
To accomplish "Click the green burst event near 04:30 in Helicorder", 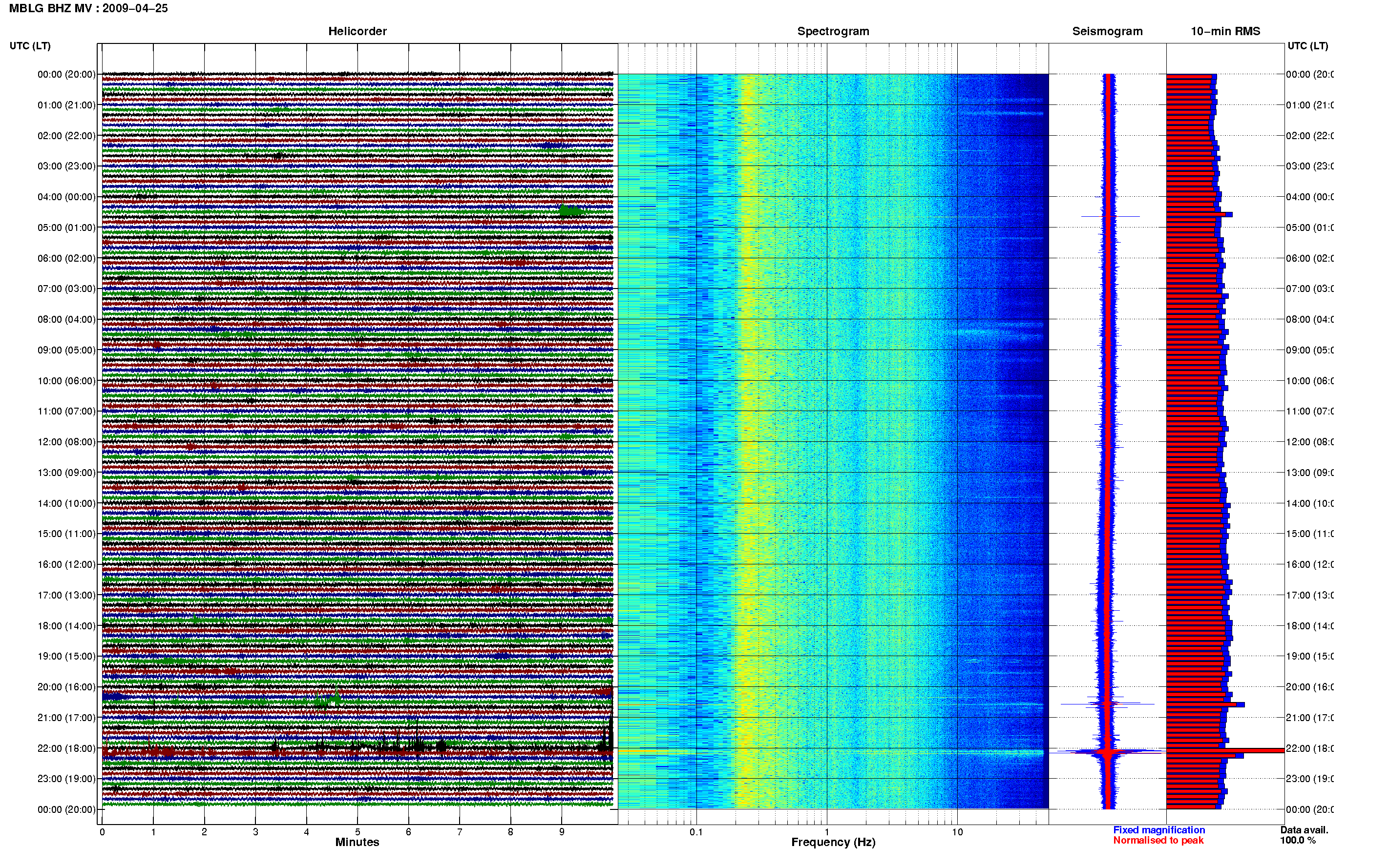I will [572, 211].
